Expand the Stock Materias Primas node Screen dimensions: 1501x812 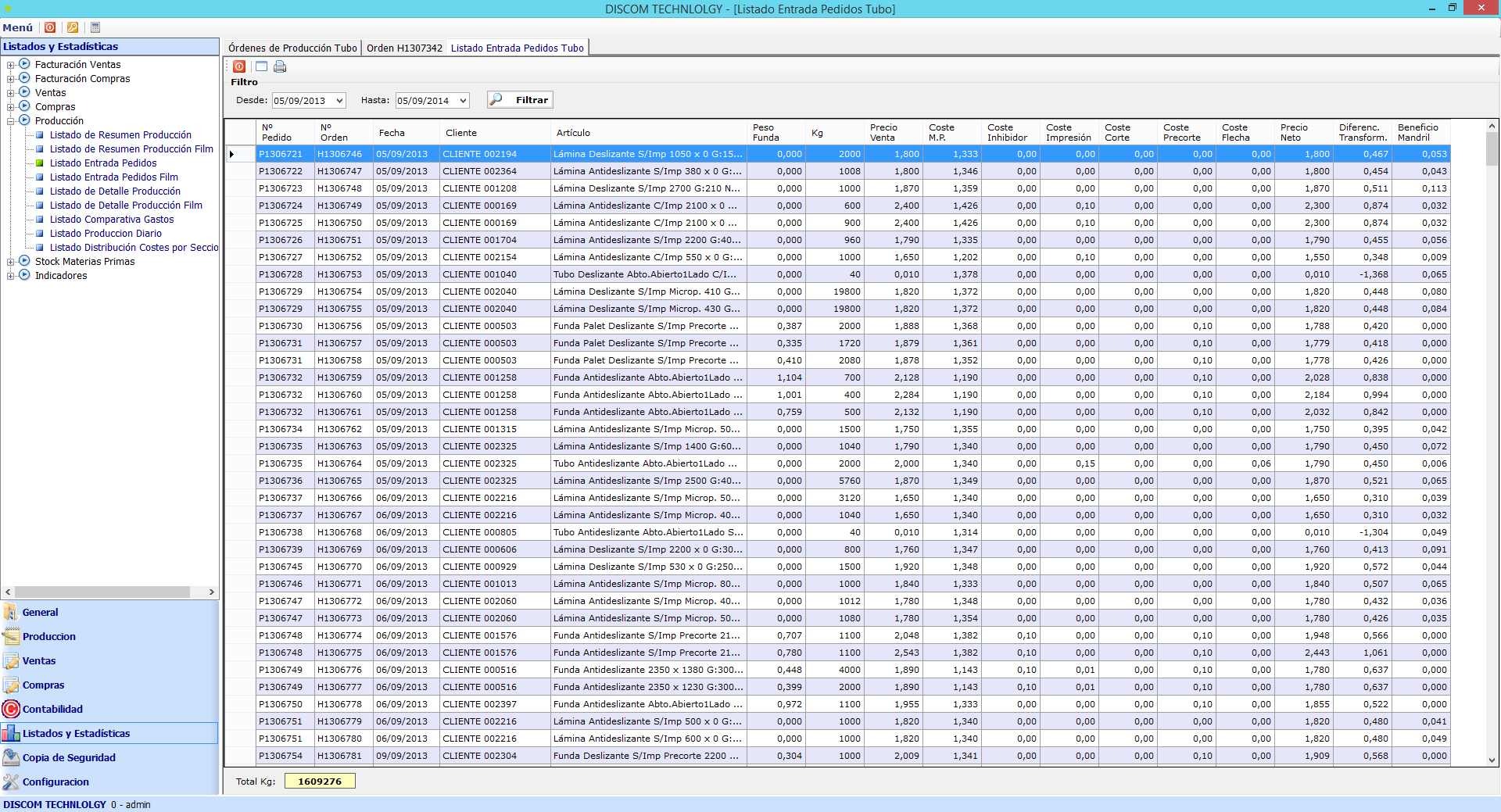[x=10, y=262]
